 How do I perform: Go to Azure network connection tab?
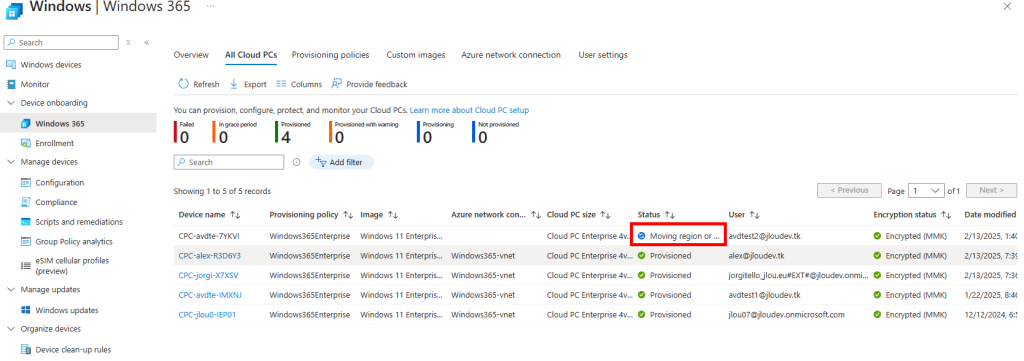point(511,55)
